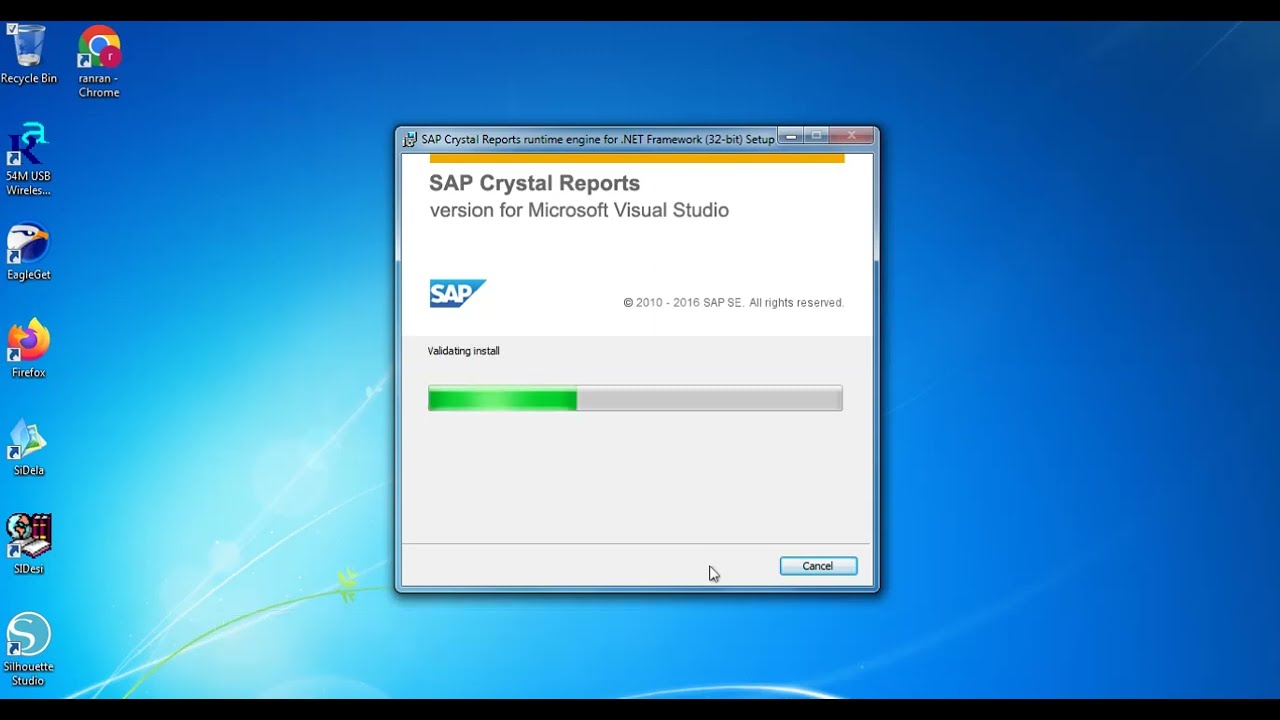Image resolution: width=1280 pixels, height=720 pixels.
Task: Click the "Validating install" status text
Action: pos(464,351)
